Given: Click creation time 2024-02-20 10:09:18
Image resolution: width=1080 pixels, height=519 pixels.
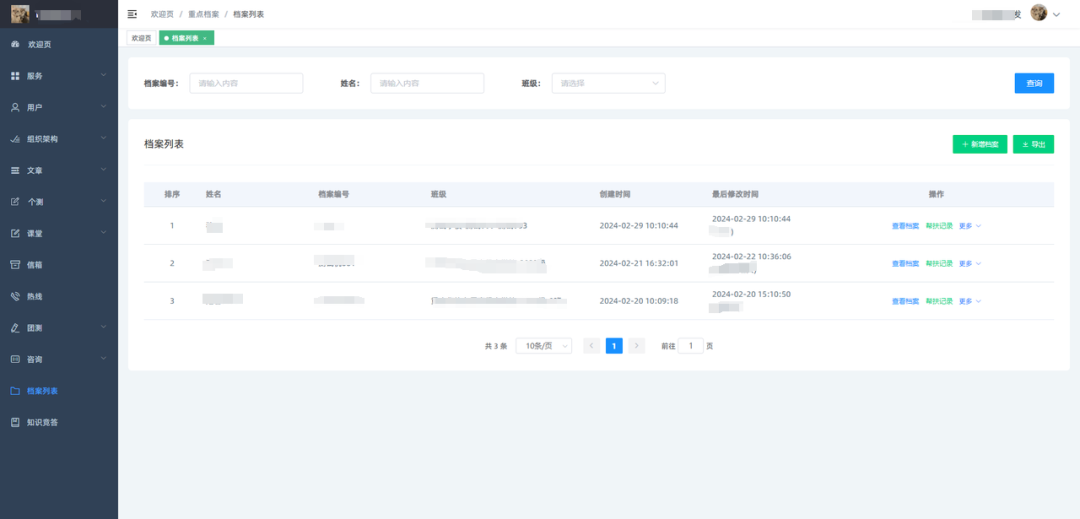Looking at the screenshot, I should [638, 301].
